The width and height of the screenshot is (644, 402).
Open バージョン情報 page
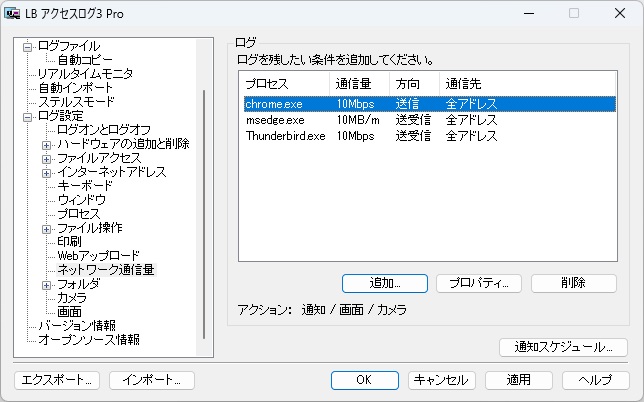pyautogui.click(x=77, y=326)
